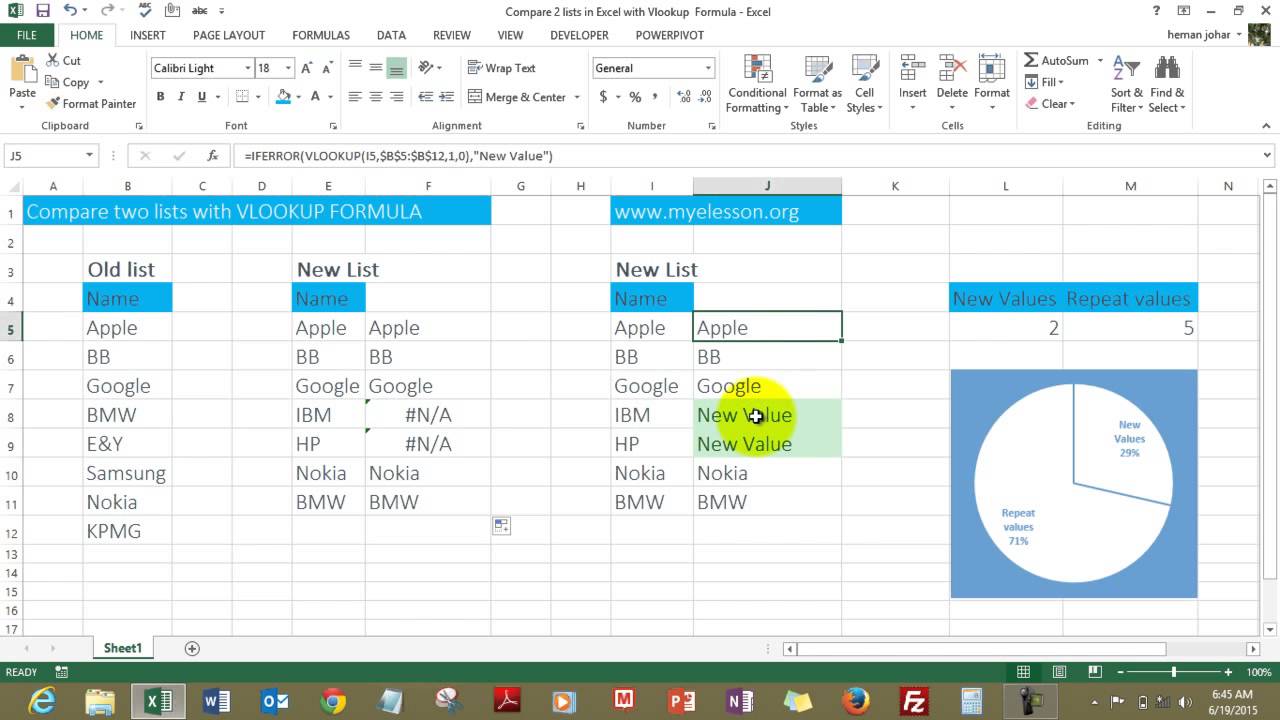
Task: Switch to the POWERPIVOT tab
Action: [x=670, y=35]
